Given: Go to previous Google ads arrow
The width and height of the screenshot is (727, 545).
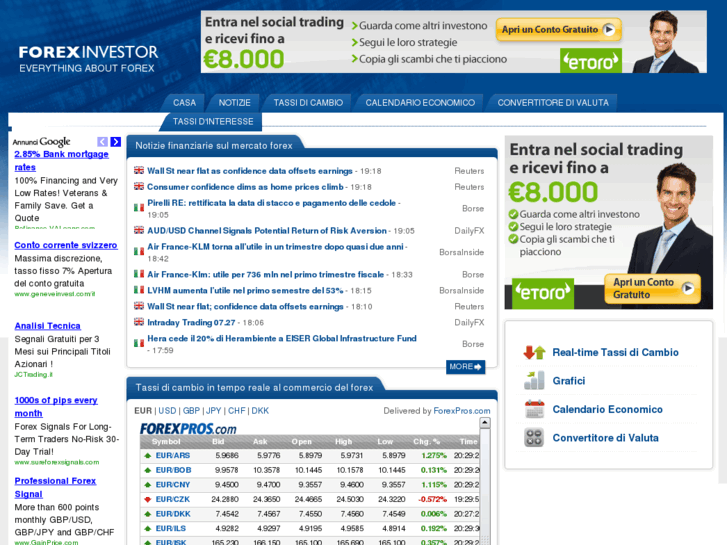Looking at the screenshot, I should click(102, 142).
